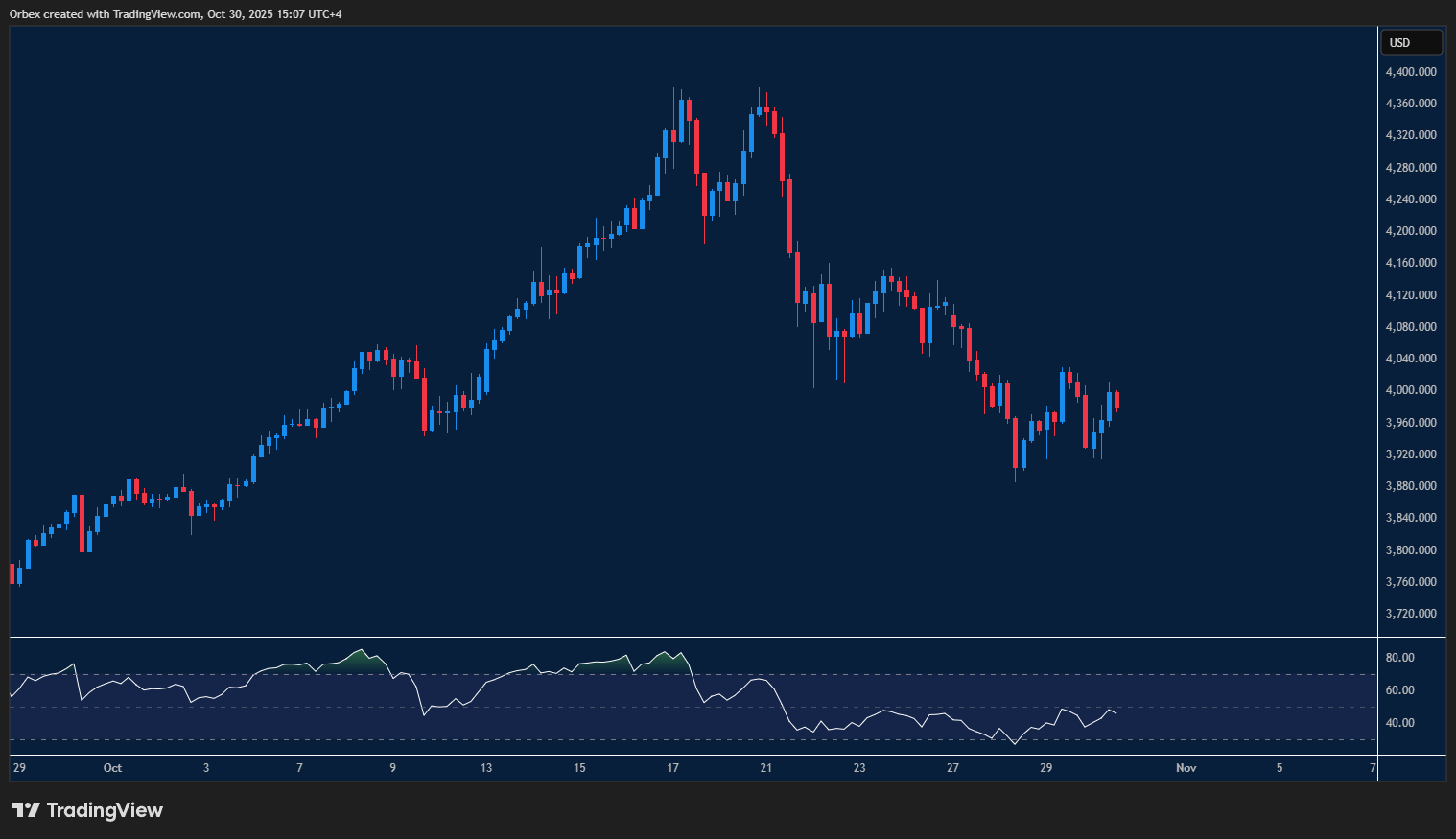Click the 80.00 level in the RSI pane
Image resolution: width=1456 pixels, height=839 pixels.
(1400, 657)
